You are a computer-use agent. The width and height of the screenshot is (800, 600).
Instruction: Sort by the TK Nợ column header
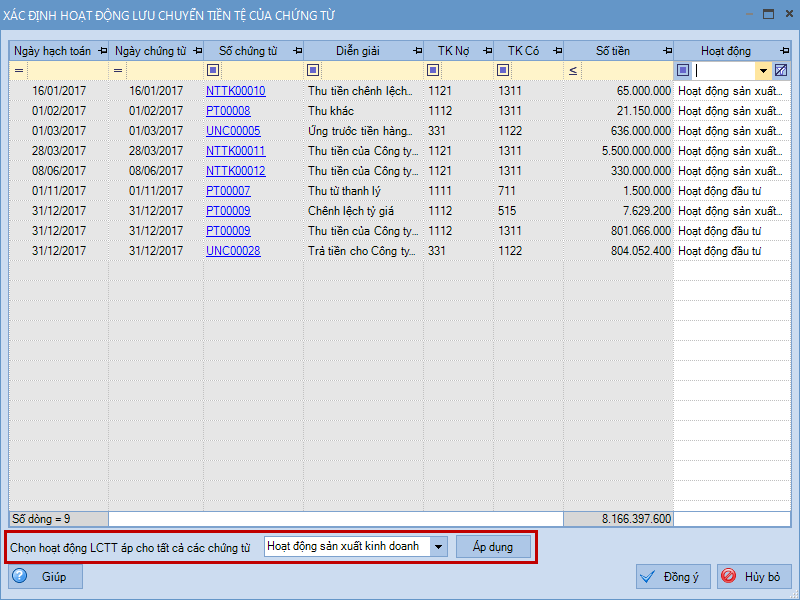pos(453,51)
